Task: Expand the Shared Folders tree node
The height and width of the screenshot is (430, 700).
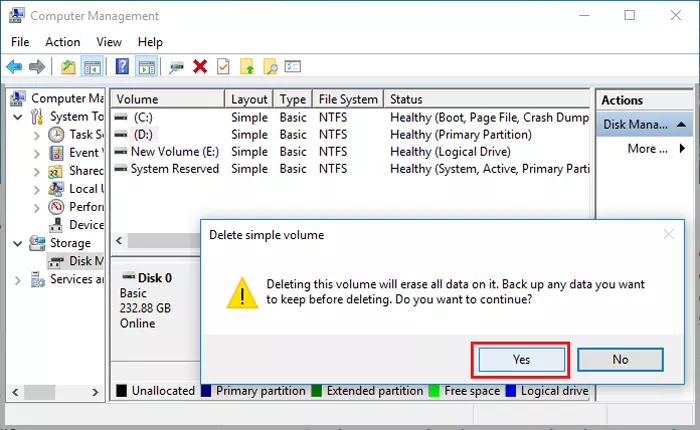Action: [x=37, y=172]
